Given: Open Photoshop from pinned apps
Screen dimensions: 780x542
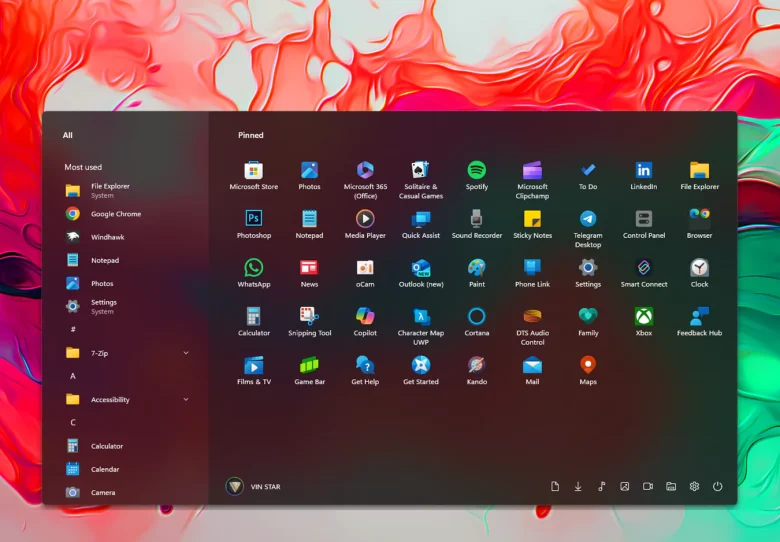Looking at the screenshot, I should 254,224.
